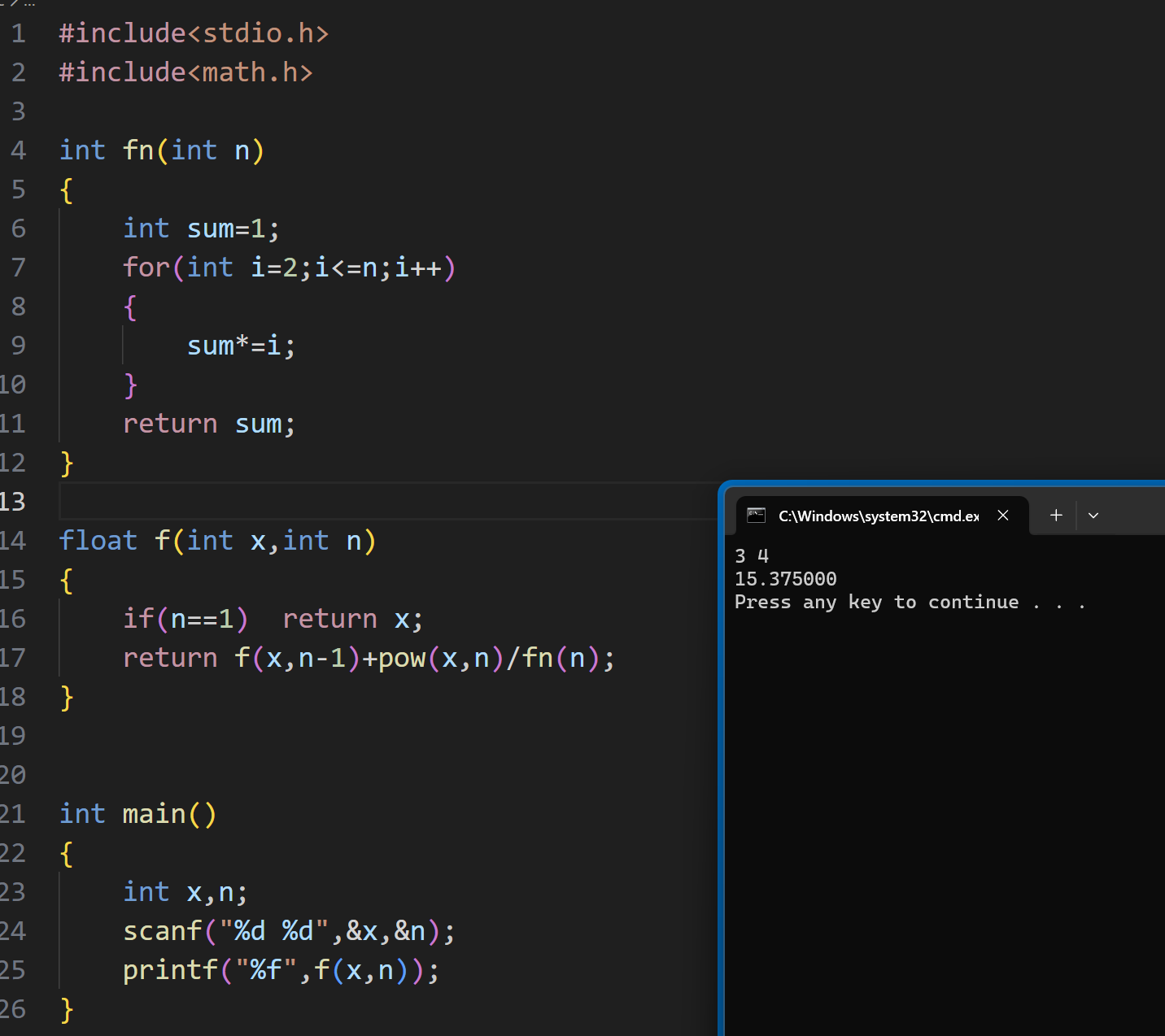The height and width of the screenshot is (1036, 1165).
Task: Click the printf statement line
Action: tap(281, 970)
